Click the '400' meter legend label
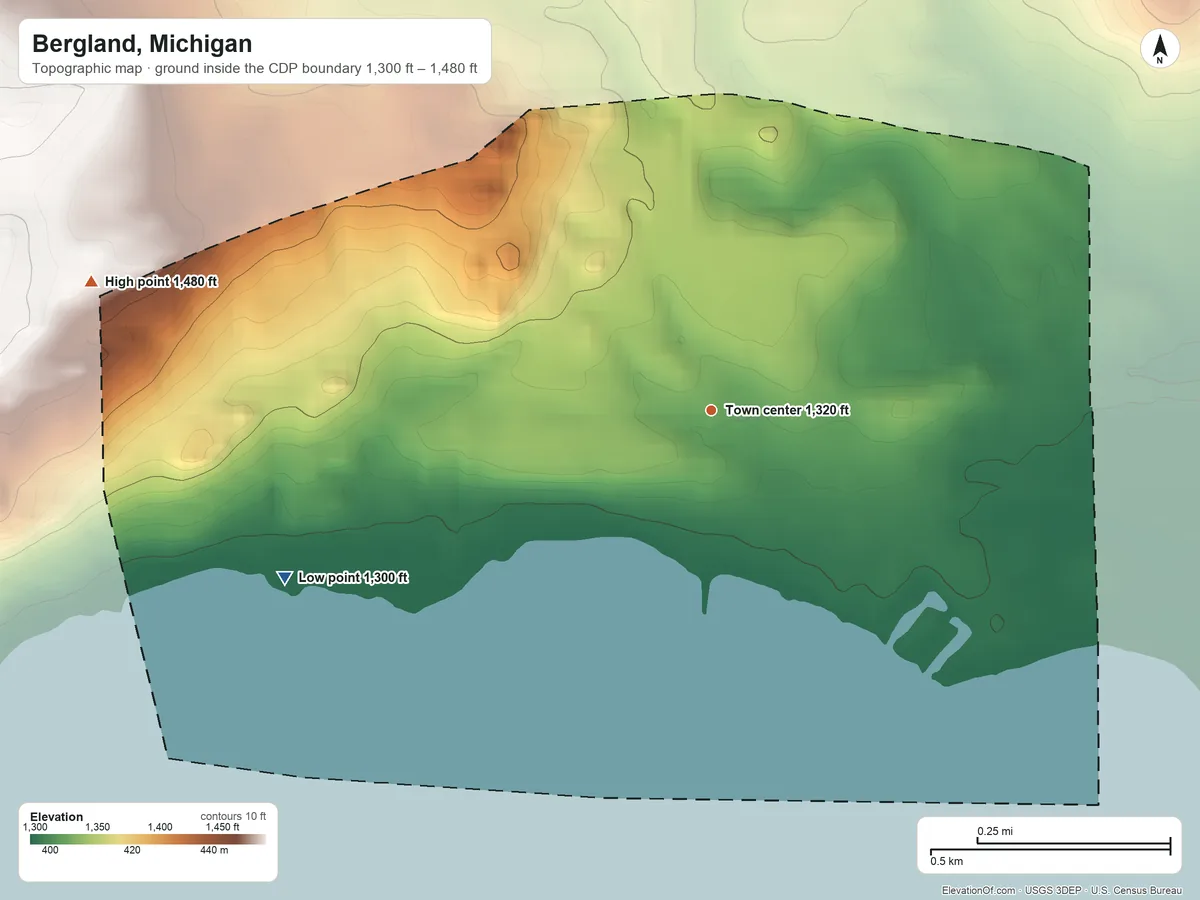 (50, 850)
